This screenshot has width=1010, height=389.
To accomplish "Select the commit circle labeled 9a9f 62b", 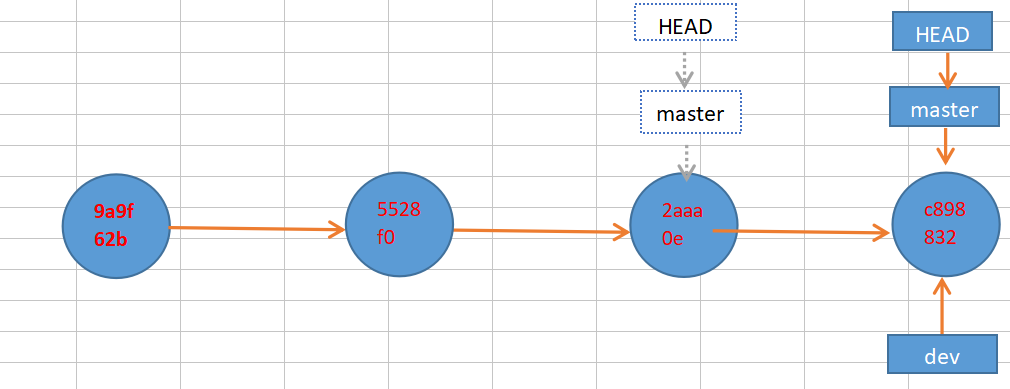I will coord(116,226).
